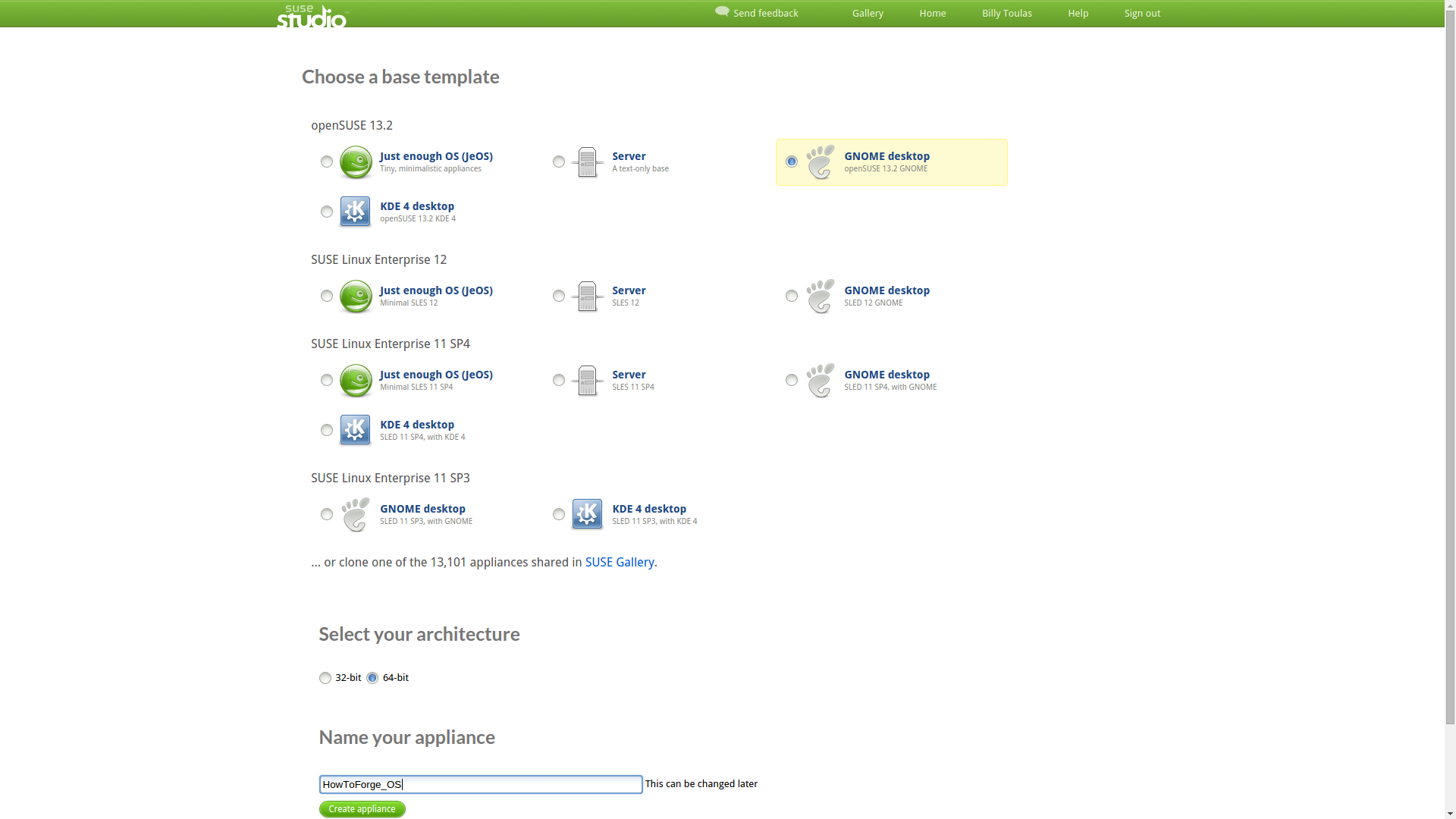Click SLED 11 SP3 KDE 4 desktop title
The height and width of the screenshot is (819, 1456).
pyautogui.click(x=649, y=509)
